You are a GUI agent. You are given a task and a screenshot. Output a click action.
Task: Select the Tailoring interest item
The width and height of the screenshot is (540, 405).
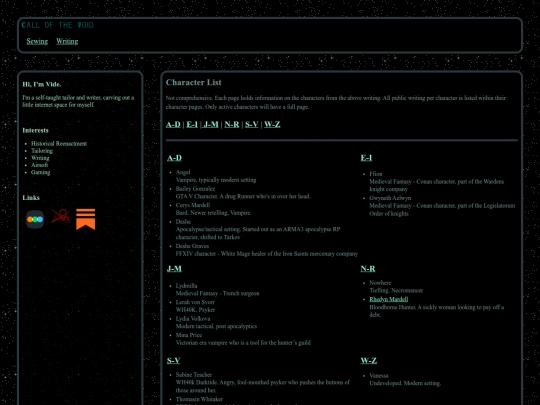coord(42,151)
